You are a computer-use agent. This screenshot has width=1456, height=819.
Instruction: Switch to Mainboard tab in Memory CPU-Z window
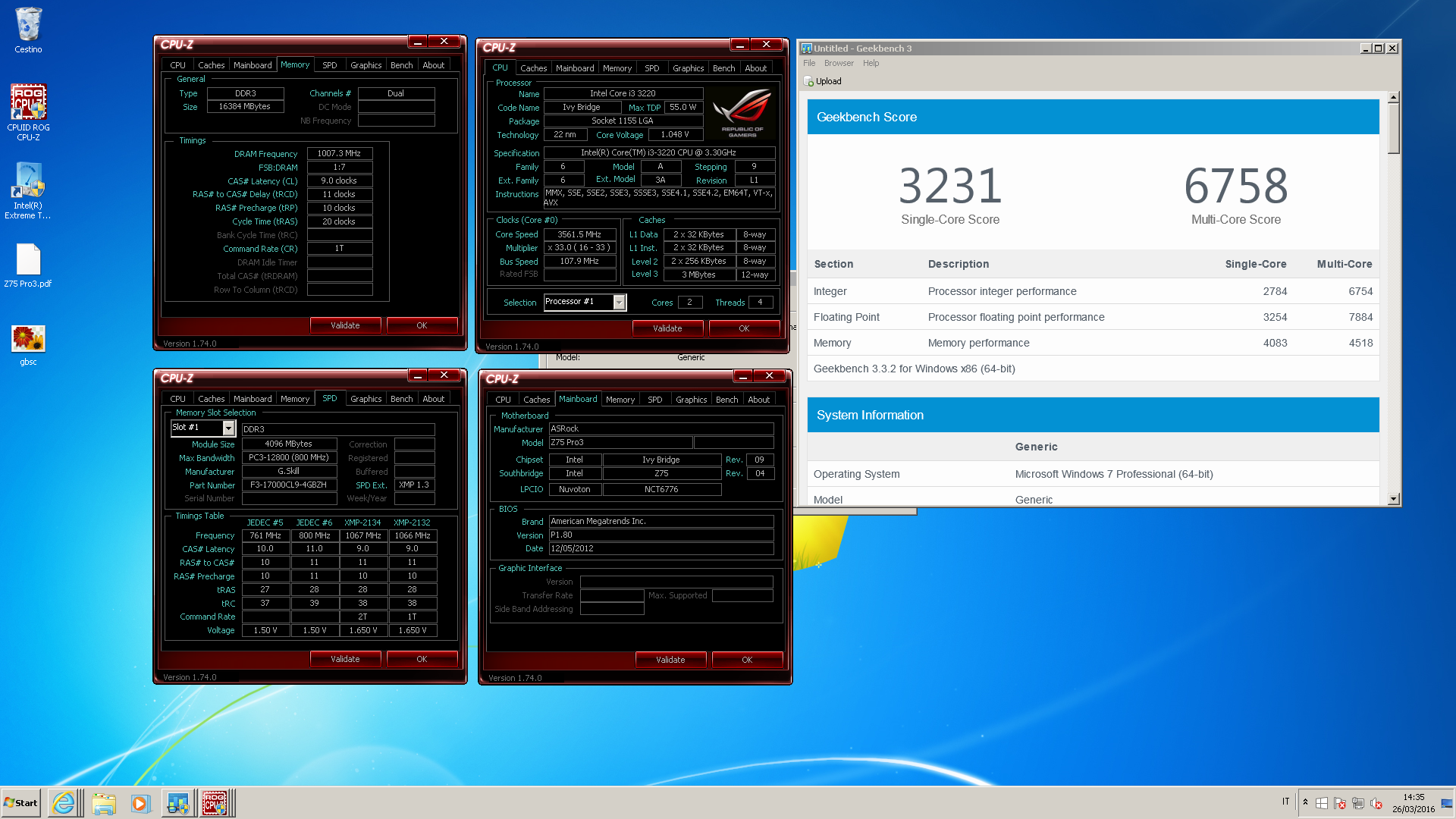tap(253, 65)
